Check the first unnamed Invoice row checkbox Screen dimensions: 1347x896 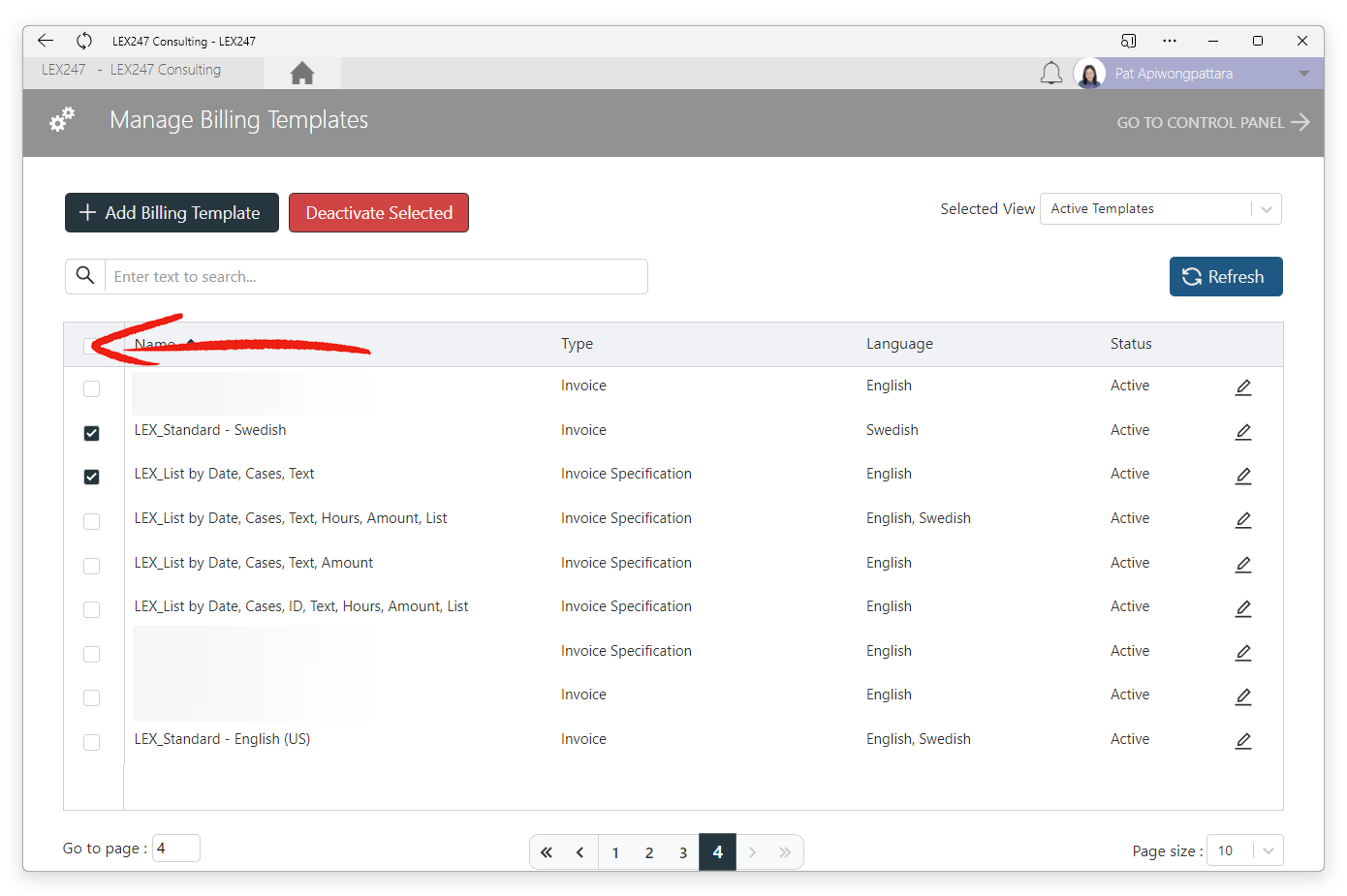click(92, 388)
